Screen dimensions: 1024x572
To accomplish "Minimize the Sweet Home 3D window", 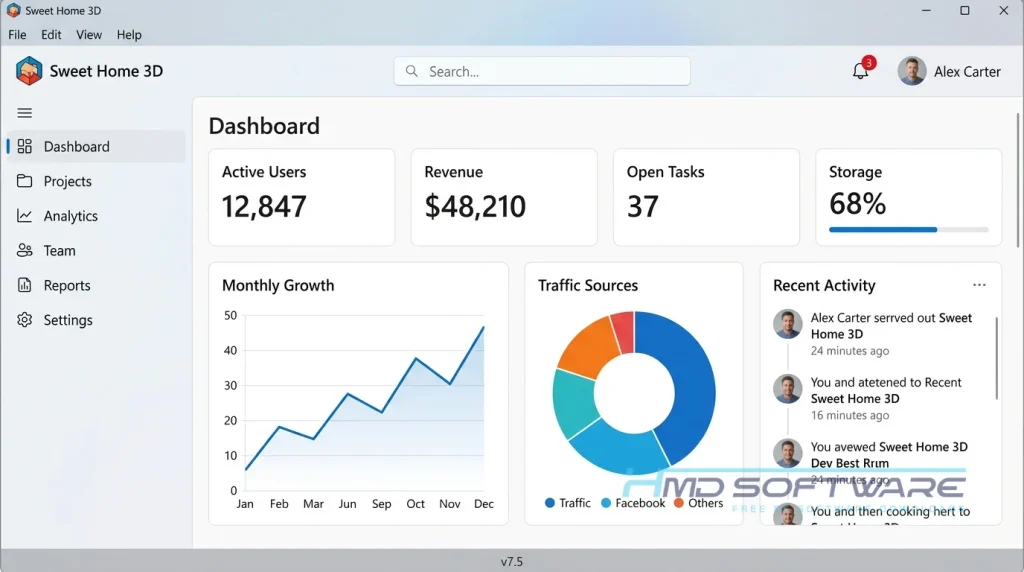I will pyautogui.click(x=926, y=10).
